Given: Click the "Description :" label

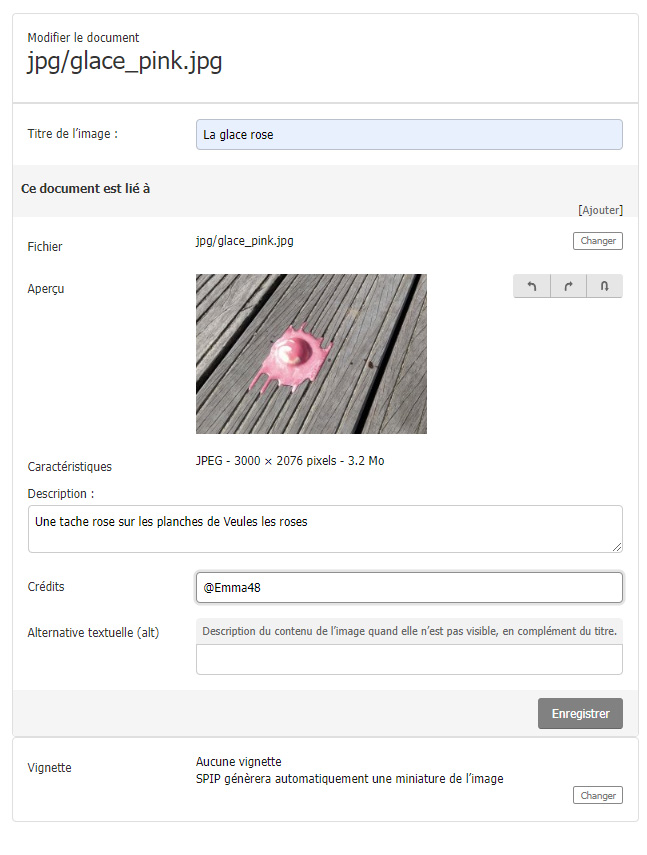Looking at the screenshot, I should pyautogui.click(x=61, y=494).
